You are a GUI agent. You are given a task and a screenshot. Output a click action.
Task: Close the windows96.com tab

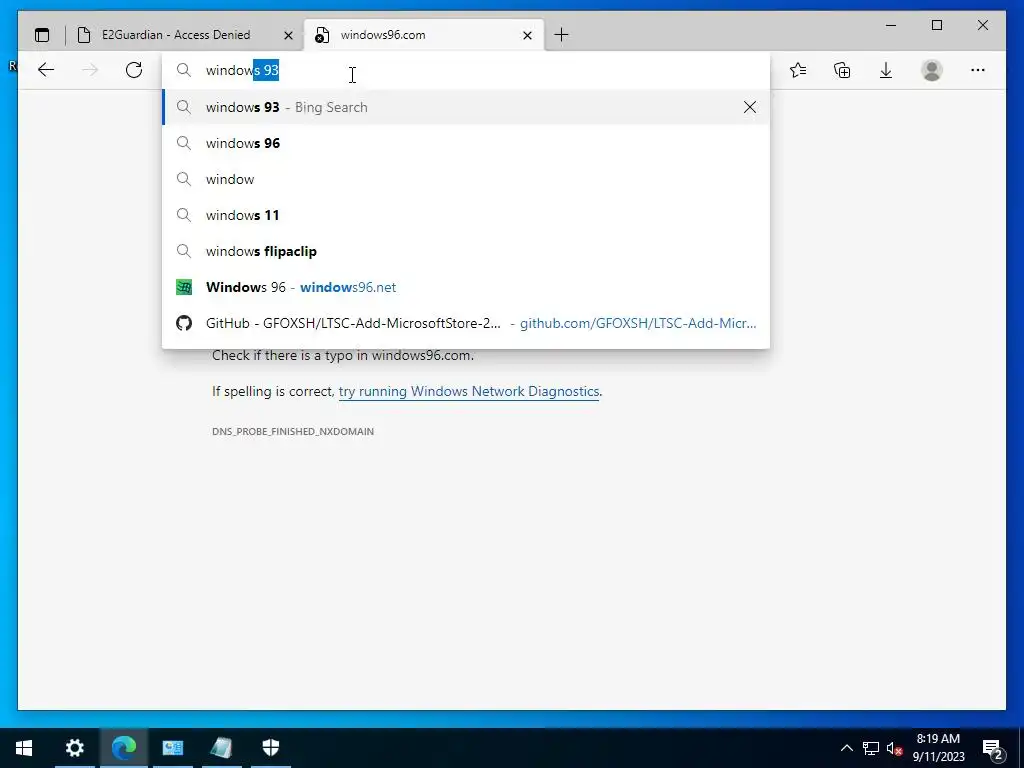tap(528, 35)
